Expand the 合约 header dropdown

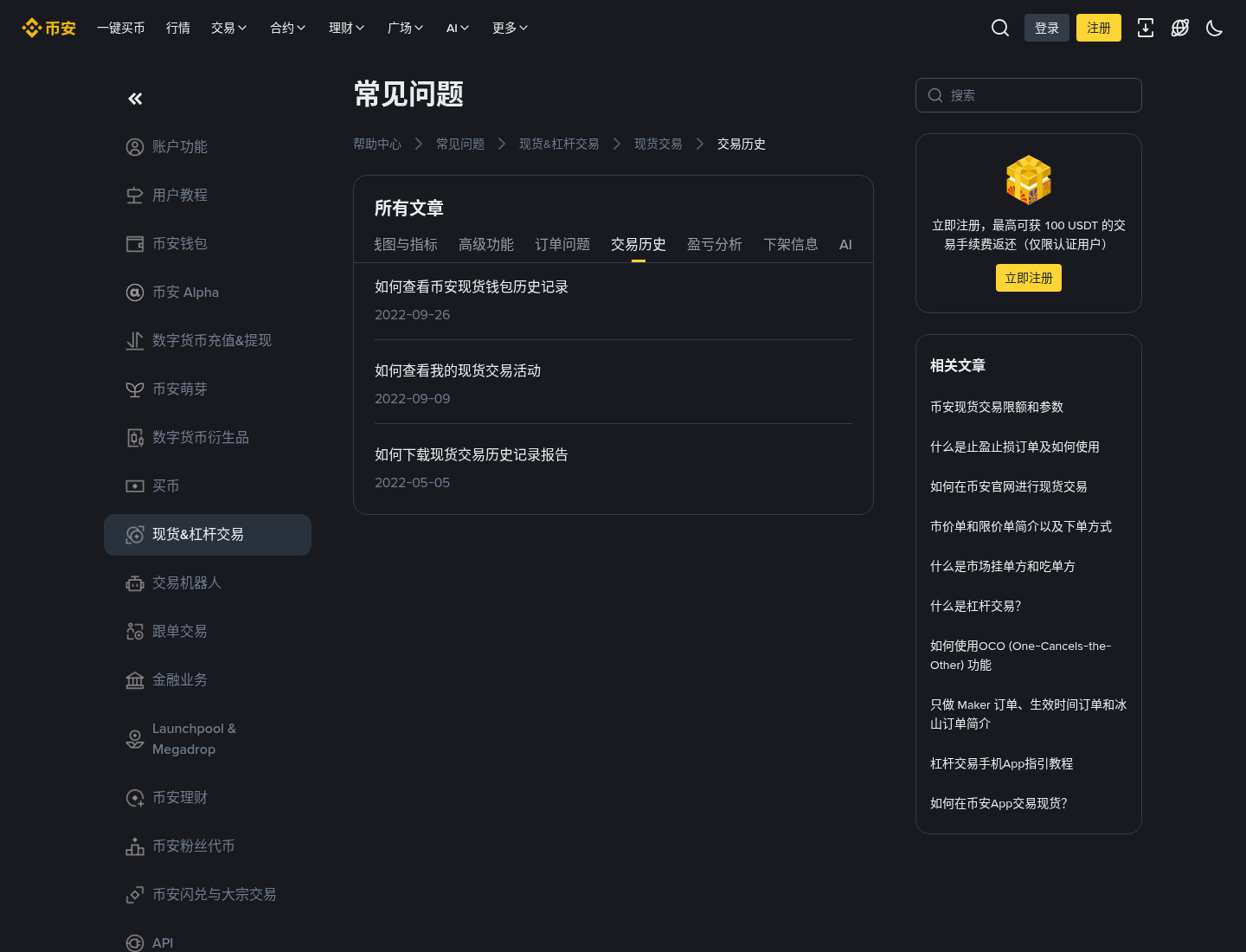coord(288,28)
